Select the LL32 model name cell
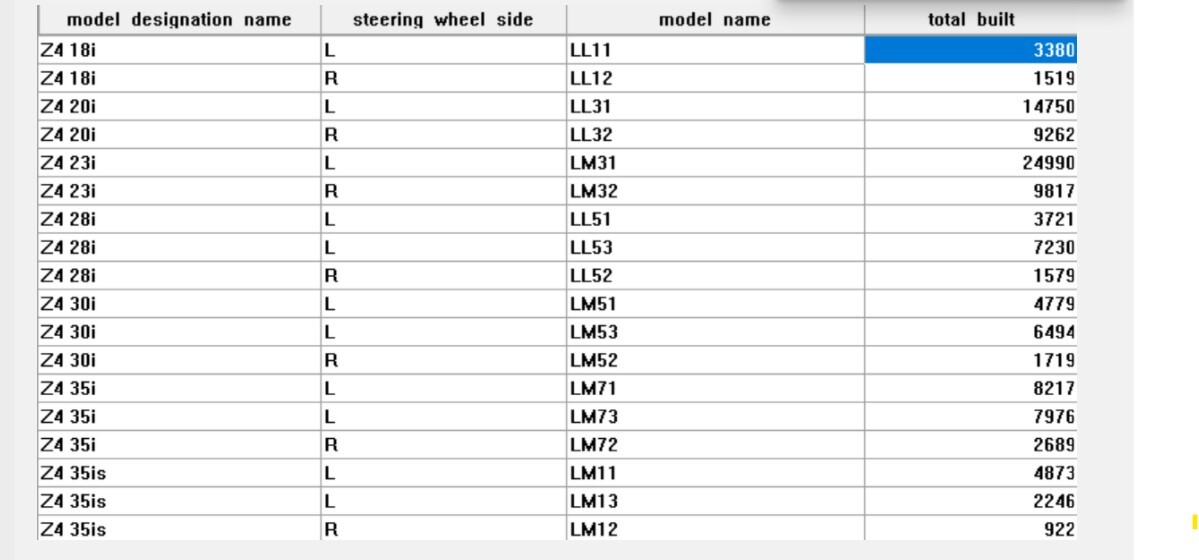The image size is (1199, 560). pyautogui.click(x=715, y=134)
